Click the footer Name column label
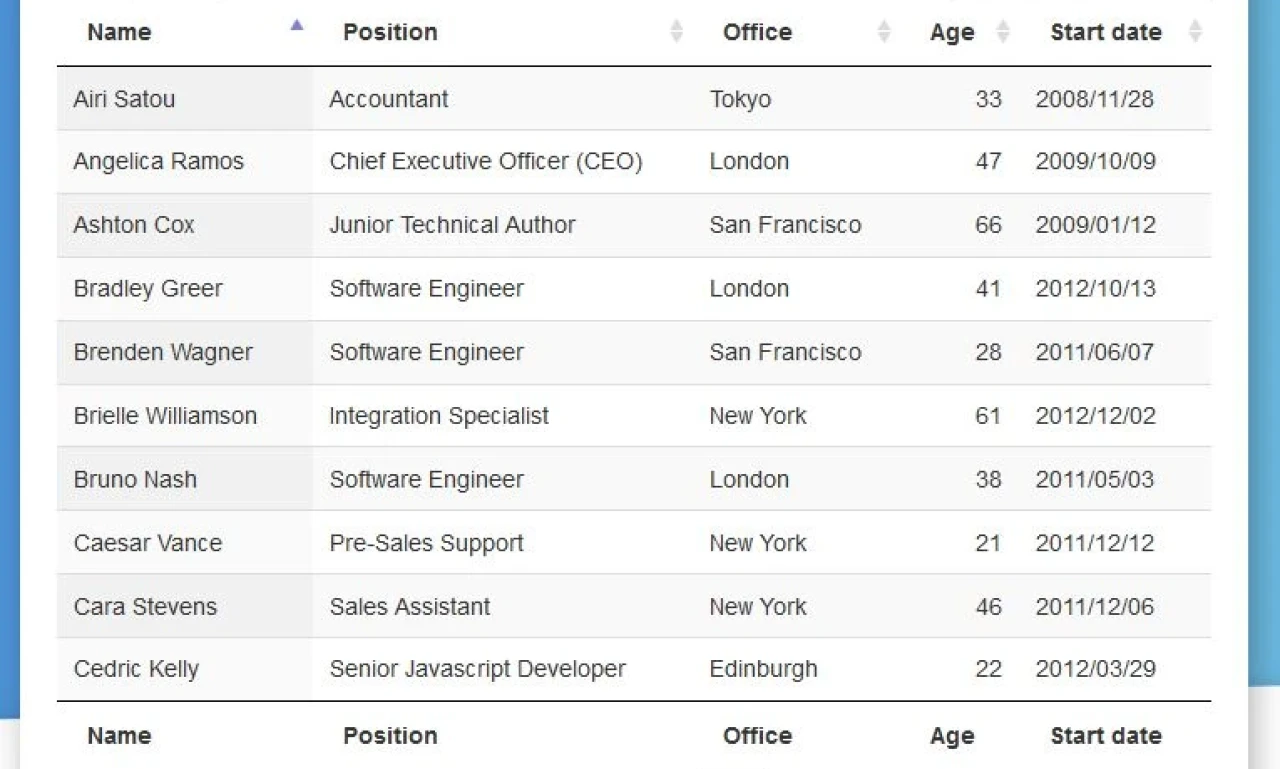Screen dimensions: 1280x769 click(x=119, y=736)
